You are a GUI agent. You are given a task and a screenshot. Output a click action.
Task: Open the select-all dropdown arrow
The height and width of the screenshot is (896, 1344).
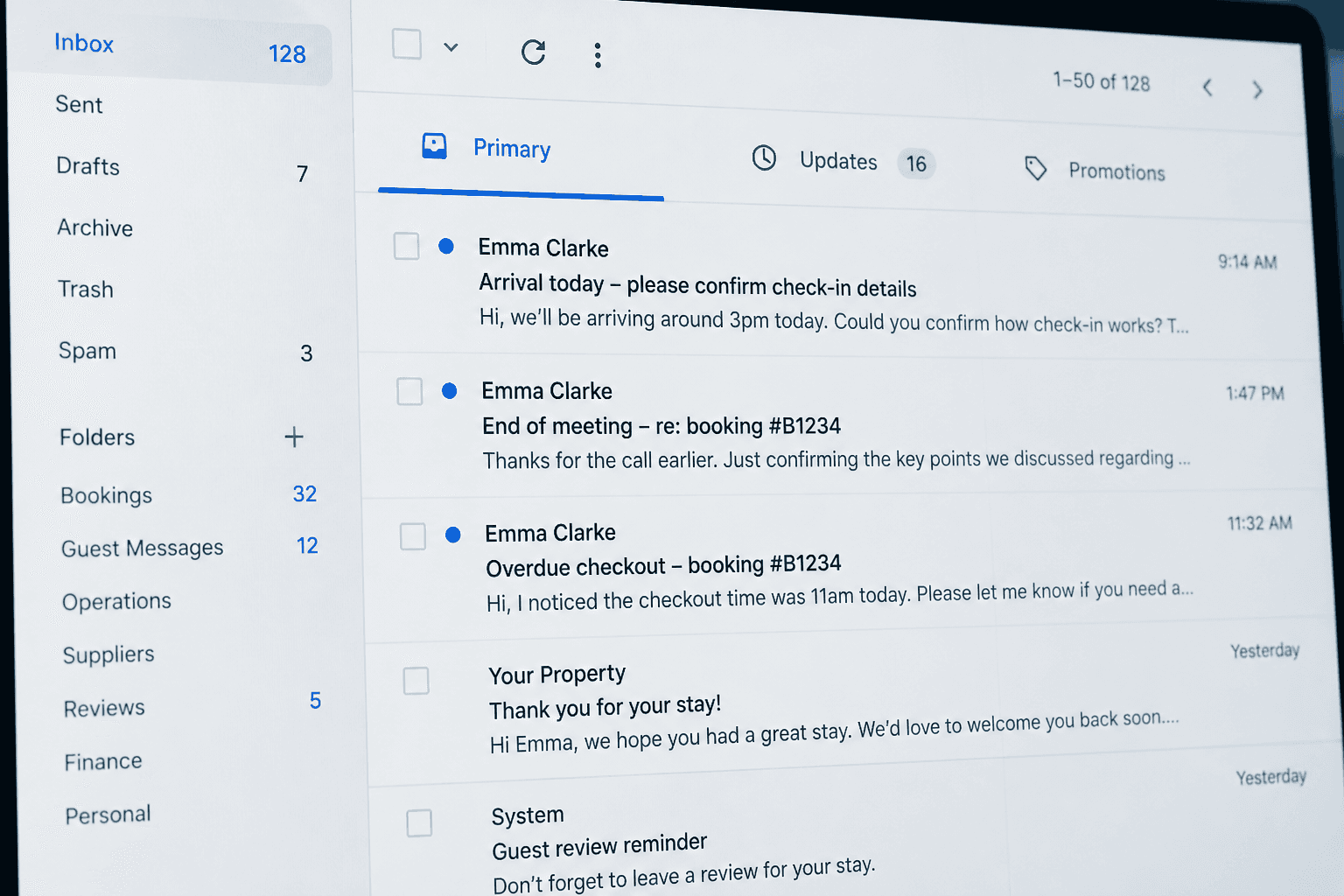pos(451,47)
